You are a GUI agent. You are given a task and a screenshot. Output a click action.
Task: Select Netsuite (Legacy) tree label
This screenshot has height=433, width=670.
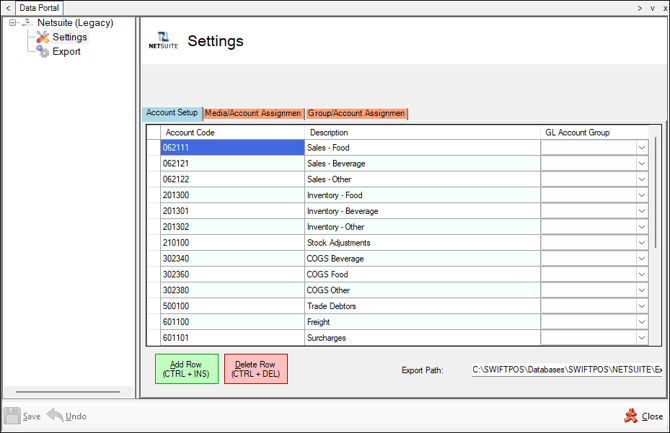(75, 23)
